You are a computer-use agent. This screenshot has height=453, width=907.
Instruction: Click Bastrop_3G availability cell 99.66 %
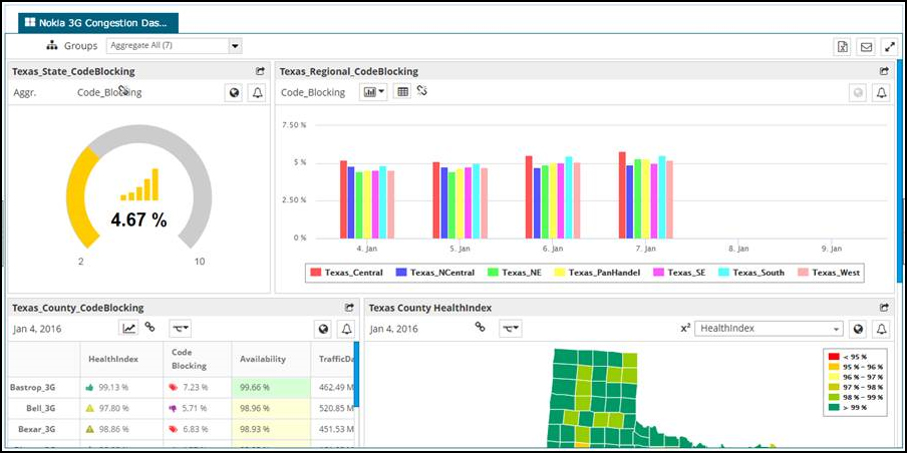pyautogui.click(x=271, y=387)
